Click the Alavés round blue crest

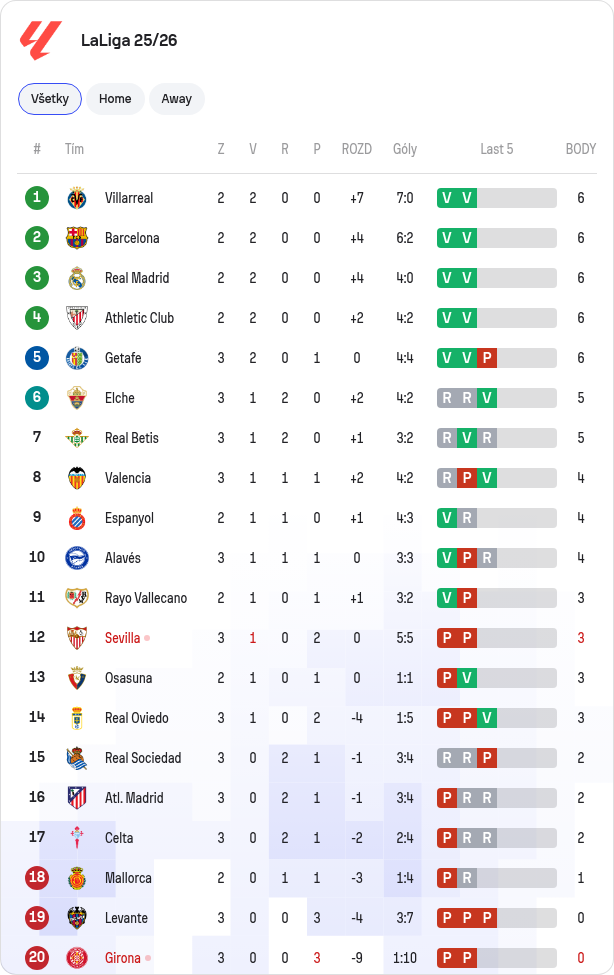[x=77, y=558]
